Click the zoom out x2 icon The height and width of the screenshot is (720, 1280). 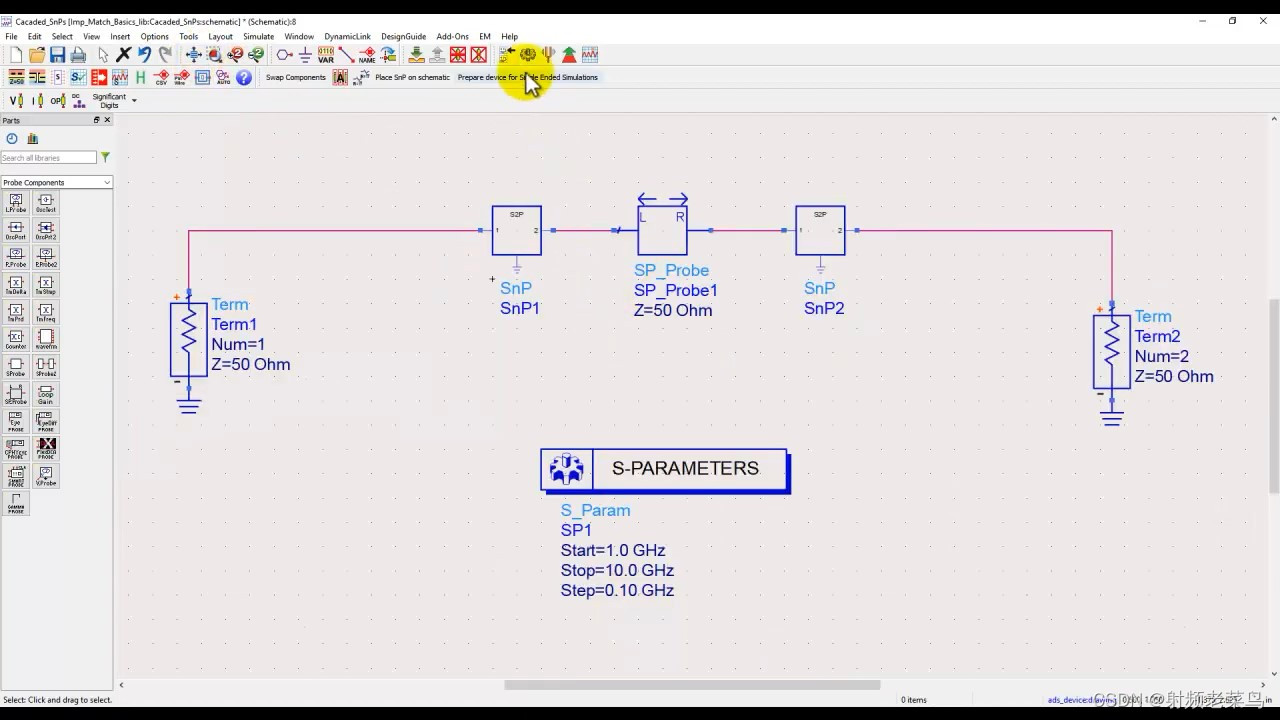[x=256, y=54]
